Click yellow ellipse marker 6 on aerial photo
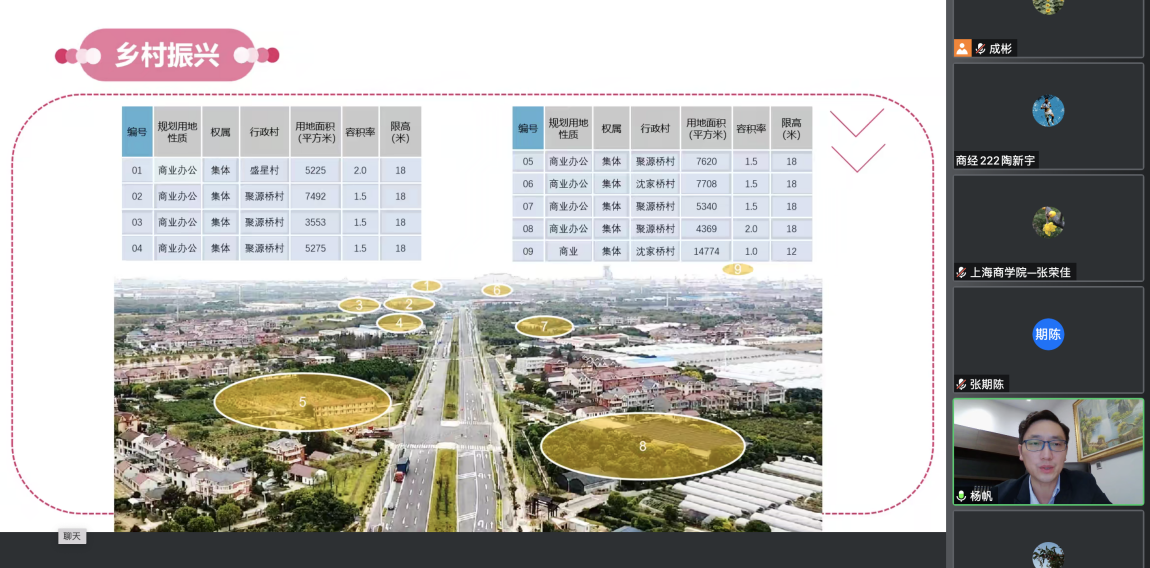This screenshot has height=568, width=1150. click(x=497, y=290)
